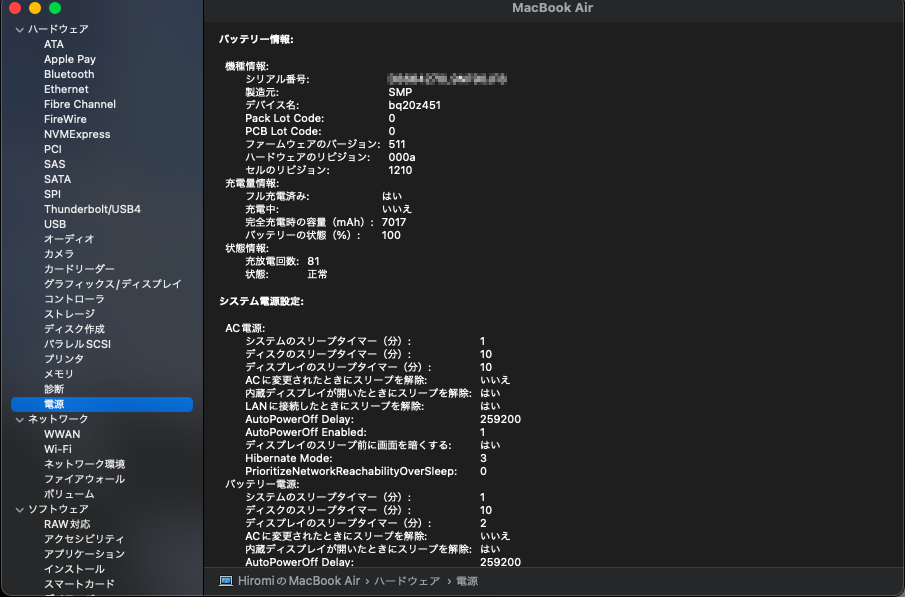Select highlighted 電源 sidebar item
Screen dimensions: 905x597
(x=102, y=404)
